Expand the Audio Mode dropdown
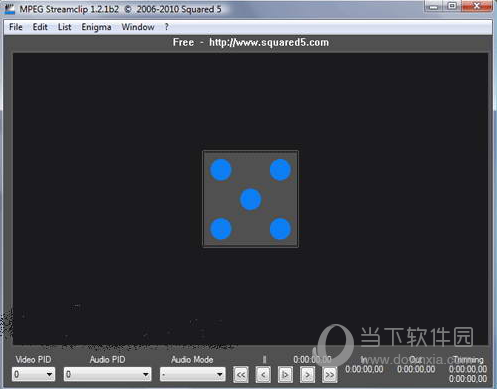Viewport: 497px width, 389px height. click(192, 374)
